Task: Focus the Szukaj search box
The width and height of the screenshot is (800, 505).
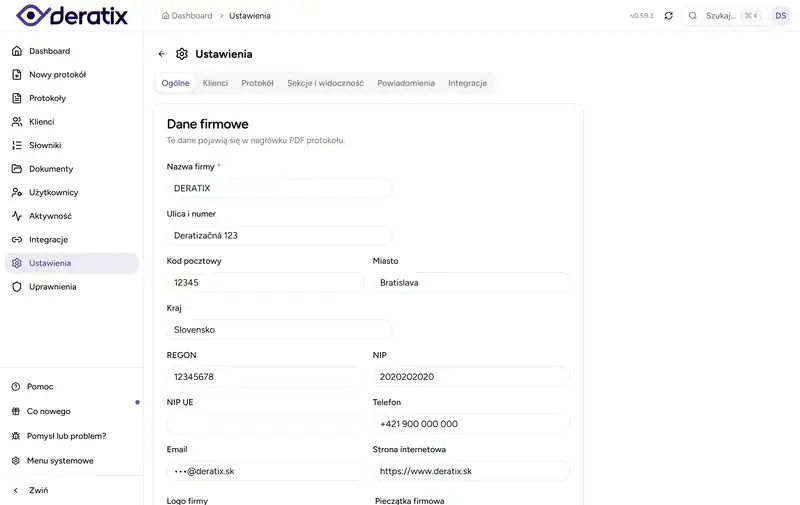Action: pyautogui.click(x=724, y=16)
